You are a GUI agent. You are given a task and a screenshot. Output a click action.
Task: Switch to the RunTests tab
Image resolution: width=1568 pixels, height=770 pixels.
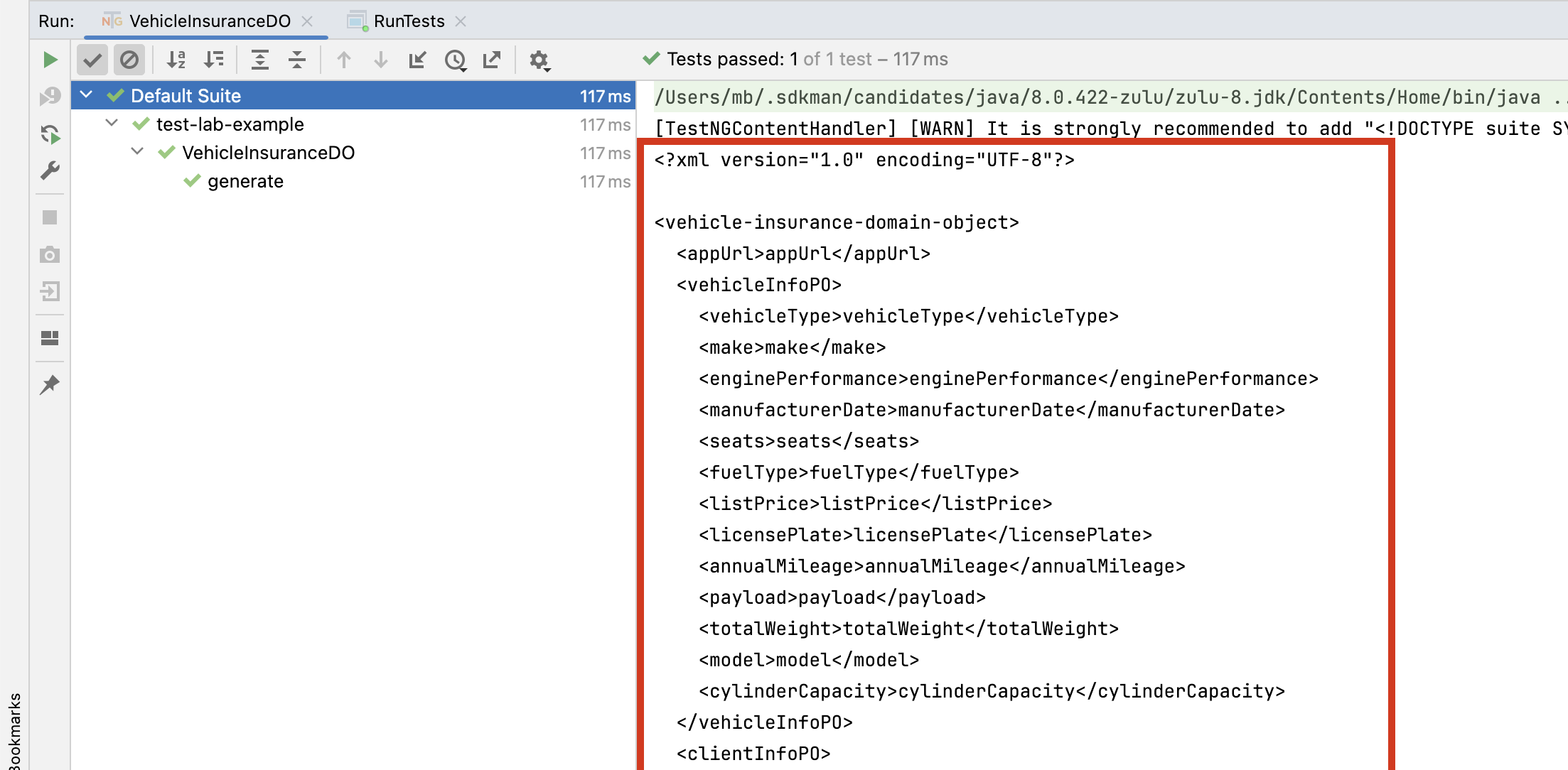click(409, 21)
